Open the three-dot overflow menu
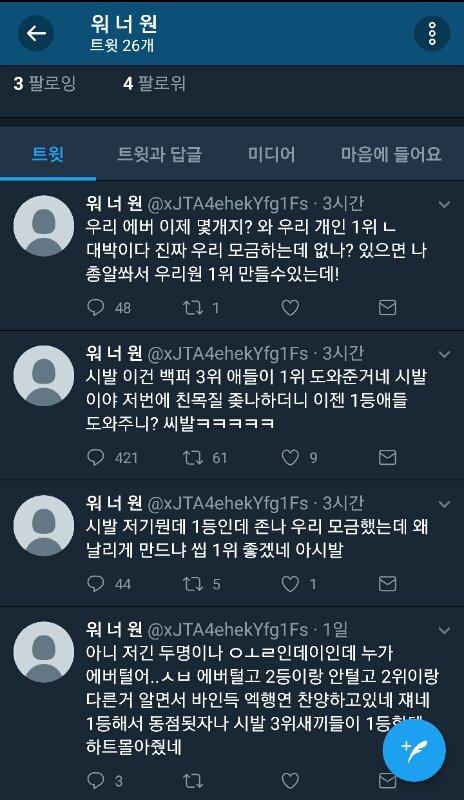The image size is (464, 800). click(432, 34)
